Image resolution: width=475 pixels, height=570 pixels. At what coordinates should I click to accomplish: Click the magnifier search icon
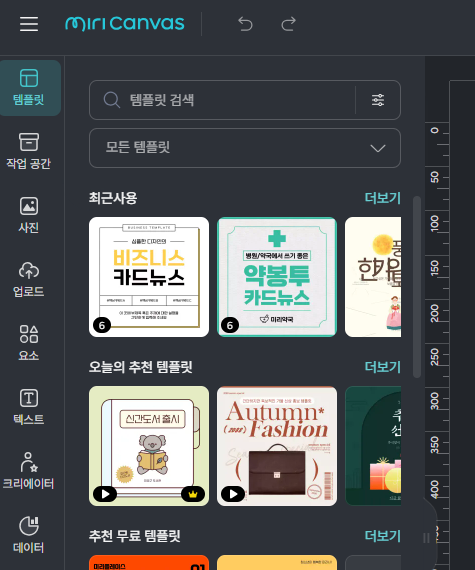[111, 100]
